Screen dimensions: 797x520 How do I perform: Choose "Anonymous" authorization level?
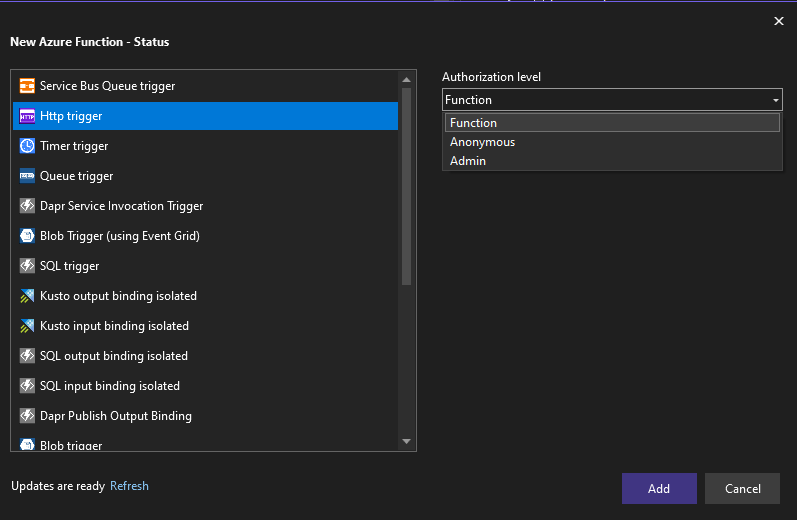click(x=612, y=142)
